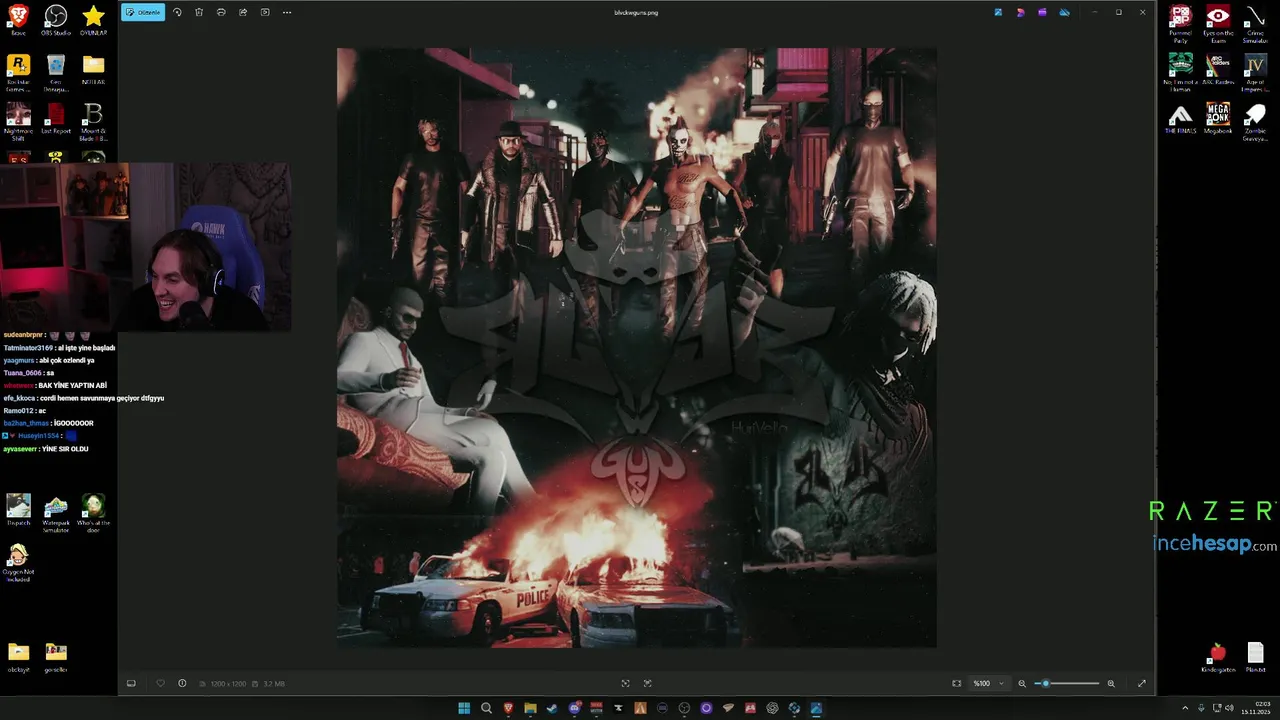Select the Zombie Graveyard desktop shortcut

[x=1255, y=121]
